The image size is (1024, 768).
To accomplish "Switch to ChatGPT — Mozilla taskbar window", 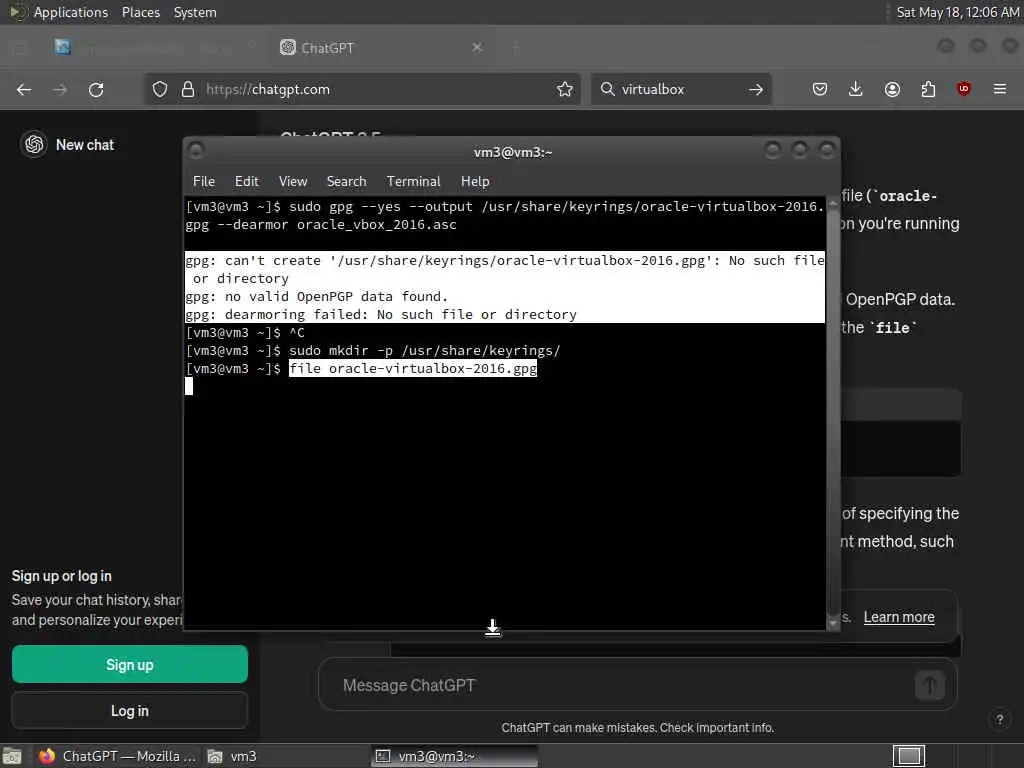I will (x=118, y=756).
